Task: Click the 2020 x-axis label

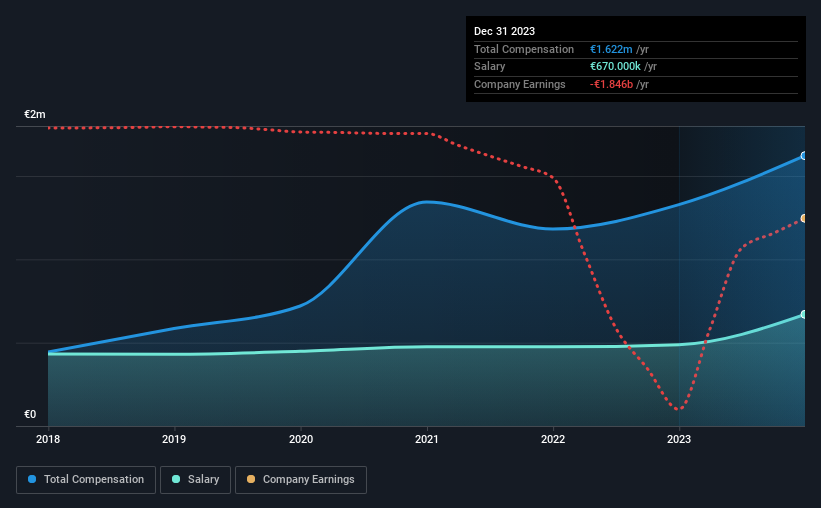Action: click(301, 439)
